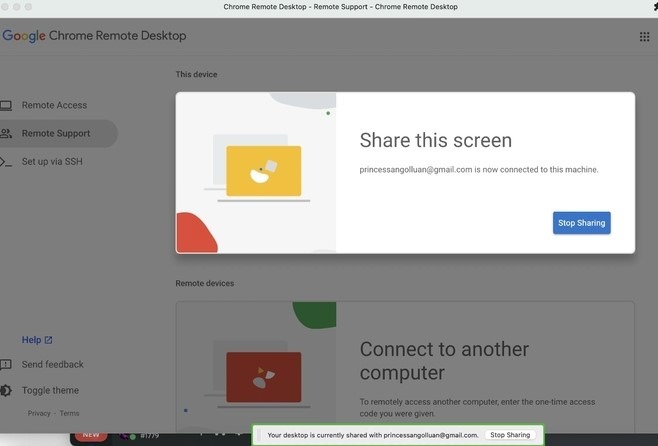Screen dimensions: 658x446
Task: Click the Google Chrome Remote Desktop logo
Action: pyautogui.click(x=94, y=36)
